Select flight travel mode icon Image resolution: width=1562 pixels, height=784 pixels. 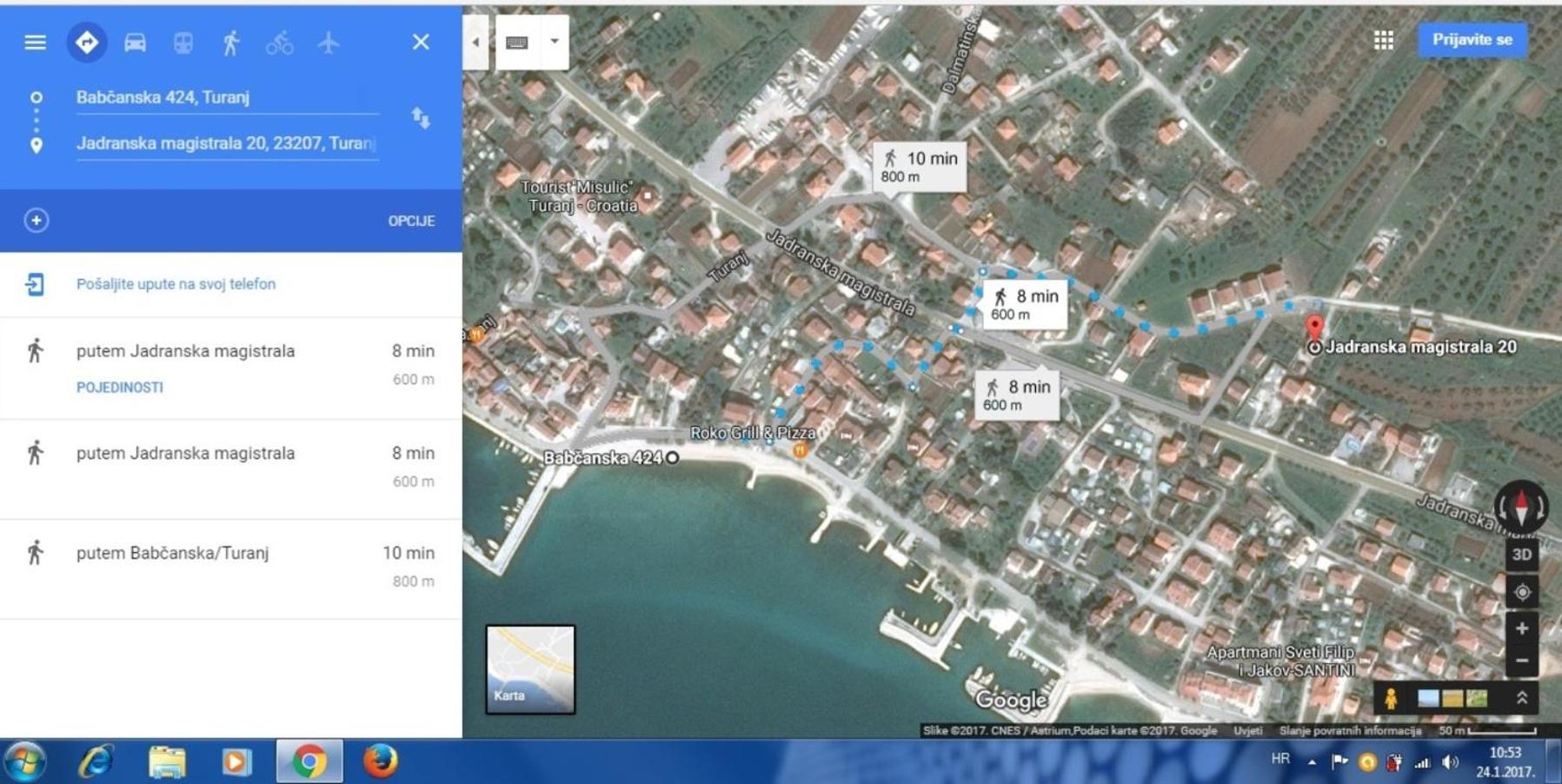point(328,42)
